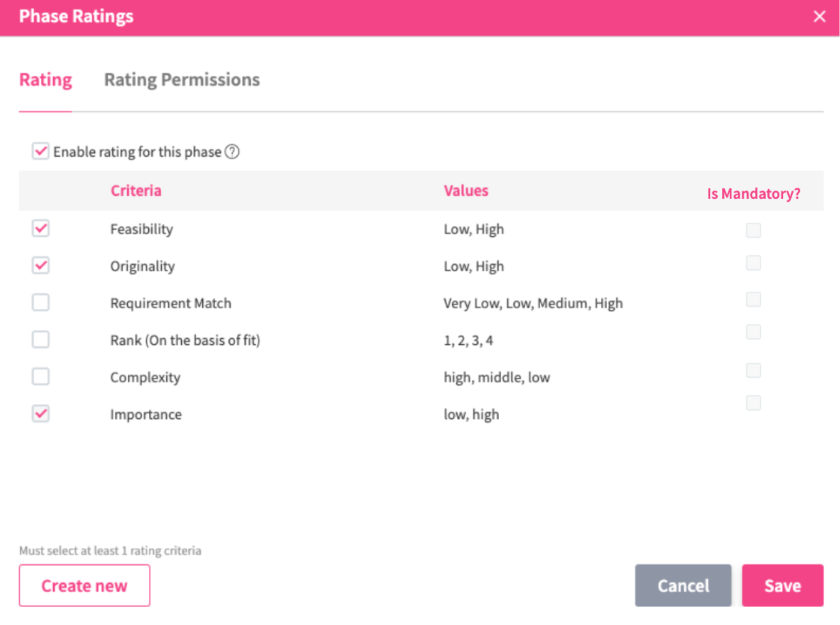Uncheck Enable rating for this phase
The height and width of the screenshot is (625, 840).
(41, 152)
